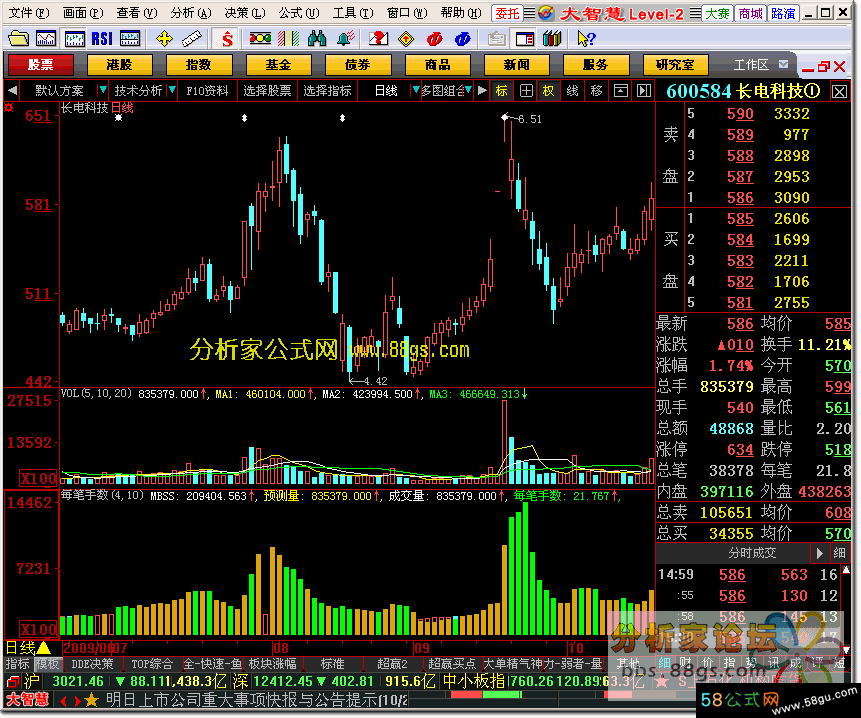861x718 pixels.
Task: Click the chart question-mark icon
Action: (378, 38)
